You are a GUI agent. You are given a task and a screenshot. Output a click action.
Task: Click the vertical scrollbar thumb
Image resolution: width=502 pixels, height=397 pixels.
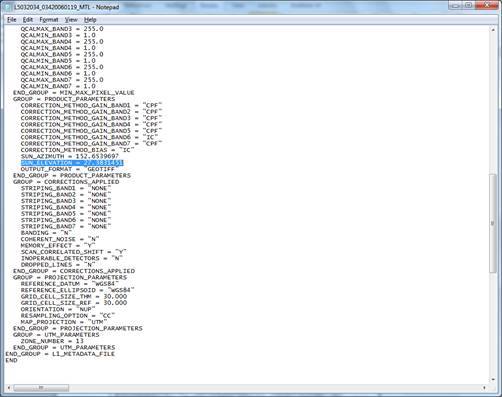[x=493, y=223]
